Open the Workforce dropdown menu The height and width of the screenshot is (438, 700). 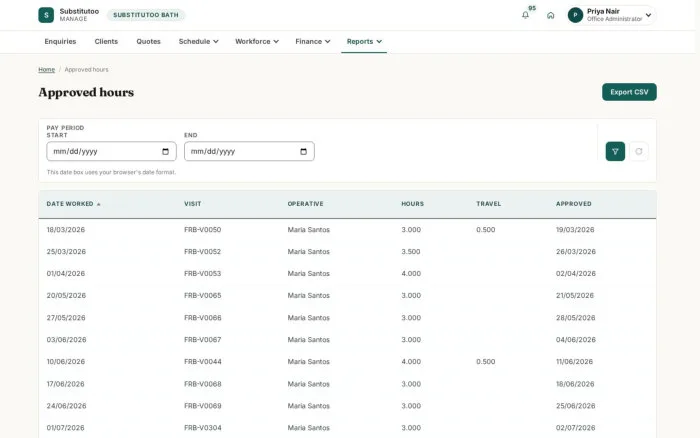click(257, 42)
